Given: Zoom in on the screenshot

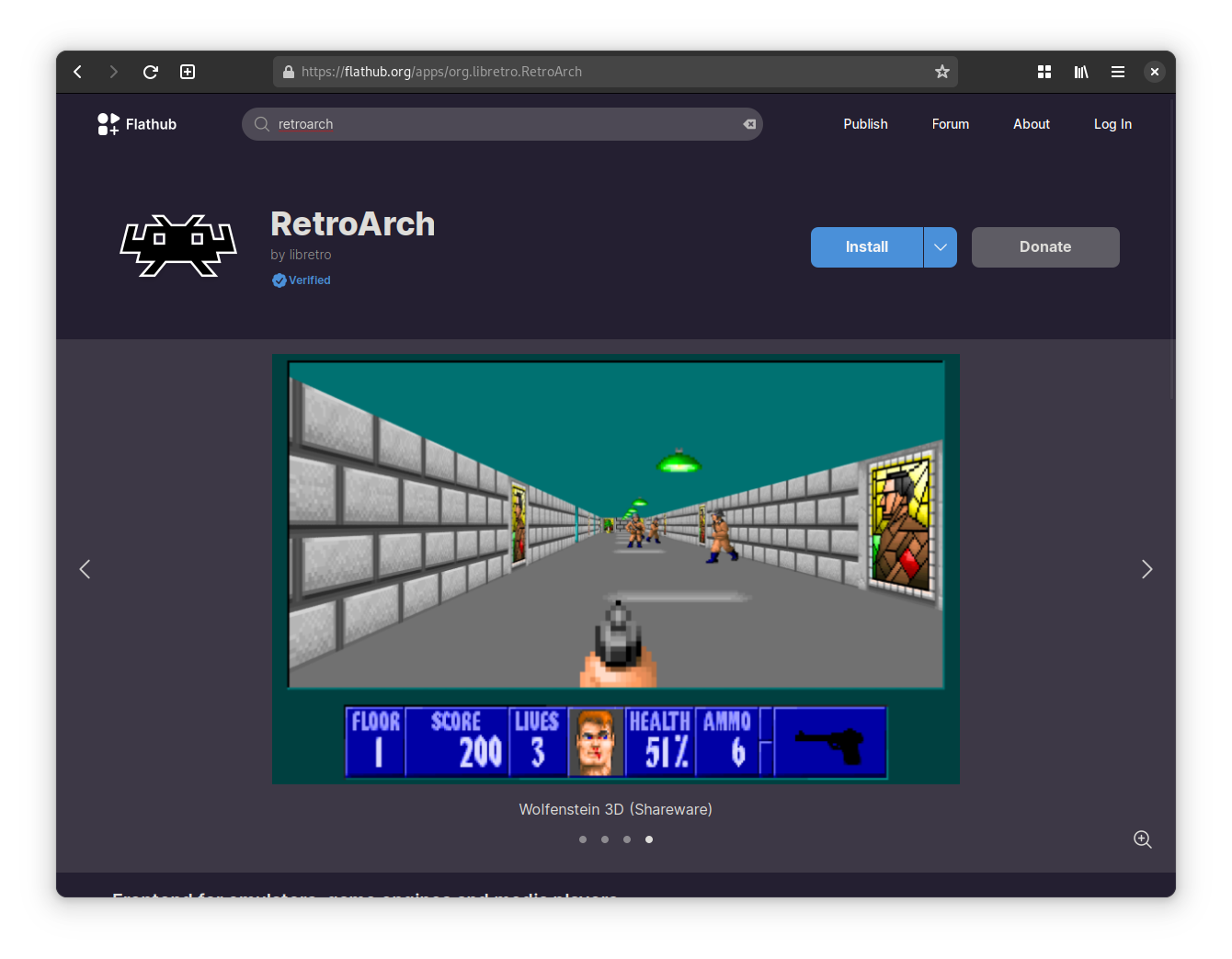Looking at the screenshot, I should pos(1143,839).
